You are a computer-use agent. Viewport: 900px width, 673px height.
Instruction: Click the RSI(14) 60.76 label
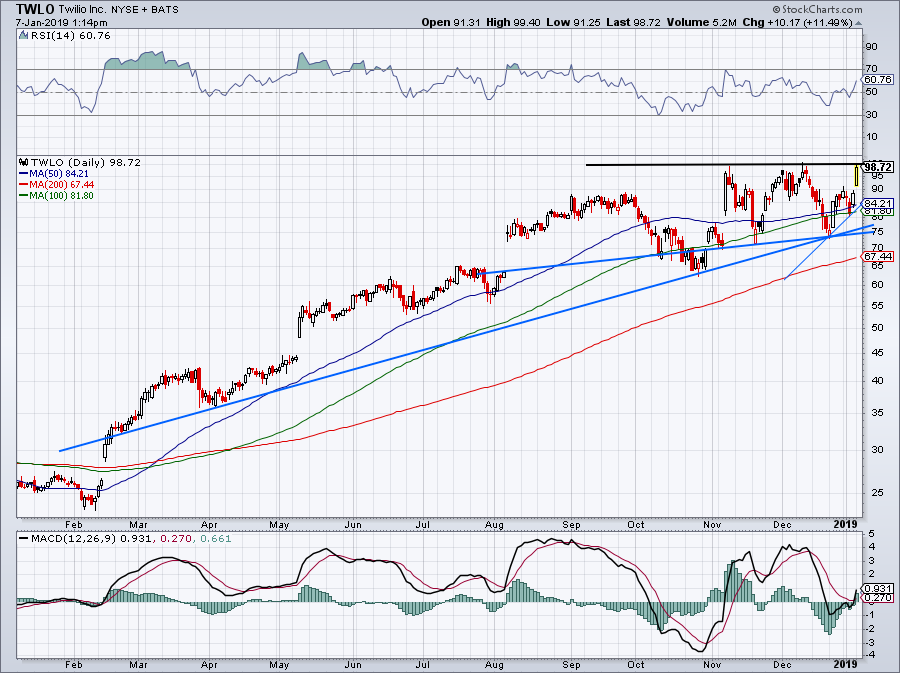[71, 36]
